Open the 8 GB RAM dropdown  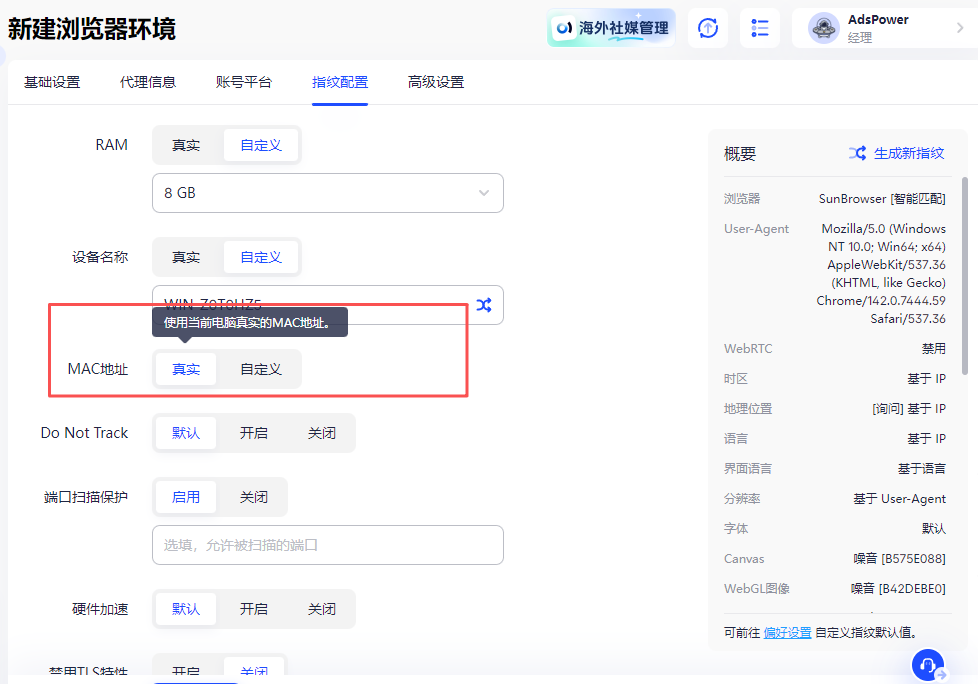(327, 192)
